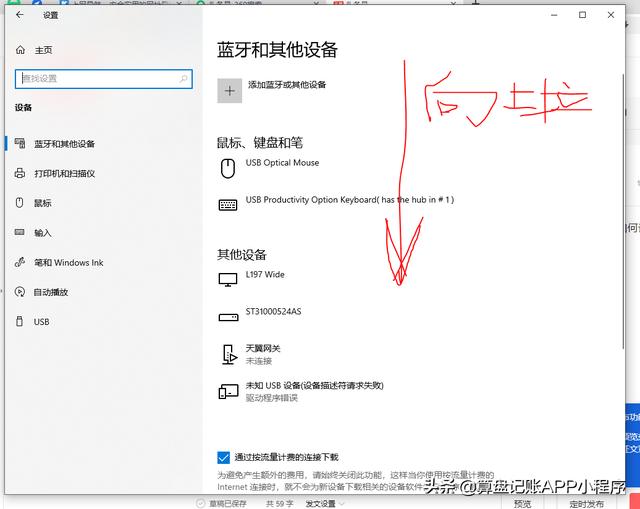Select the 未知 USB 设备 entry
The width and height of the screenshot is (640, 509).
click(301, 391)
